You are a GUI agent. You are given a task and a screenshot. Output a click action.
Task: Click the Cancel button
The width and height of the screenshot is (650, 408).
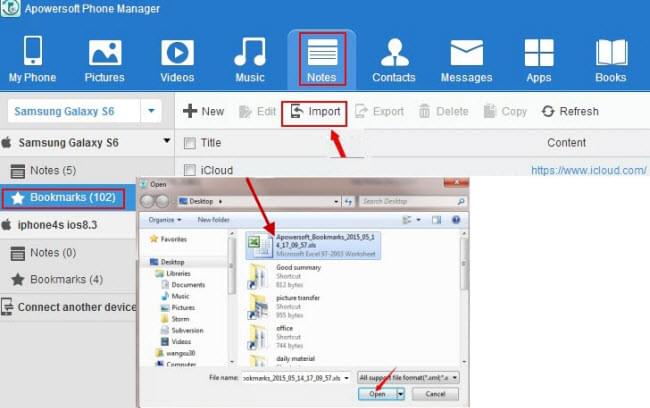tap(435, 394)
